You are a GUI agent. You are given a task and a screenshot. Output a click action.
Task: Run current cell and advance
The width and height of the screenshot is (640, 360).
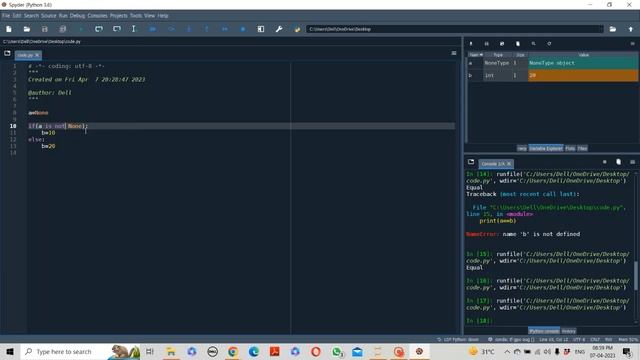117,29
